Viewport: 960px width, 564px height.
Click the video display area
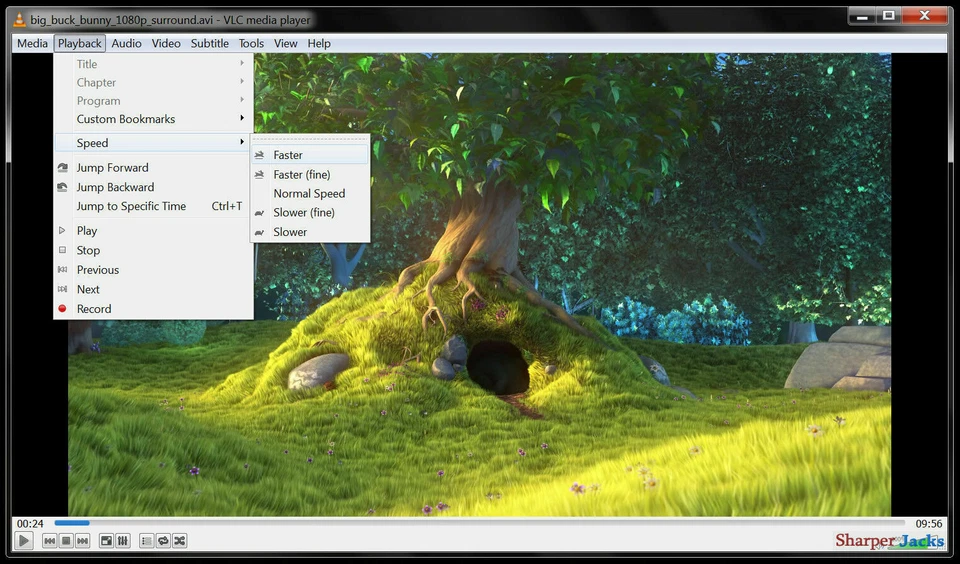coord(479,285)
